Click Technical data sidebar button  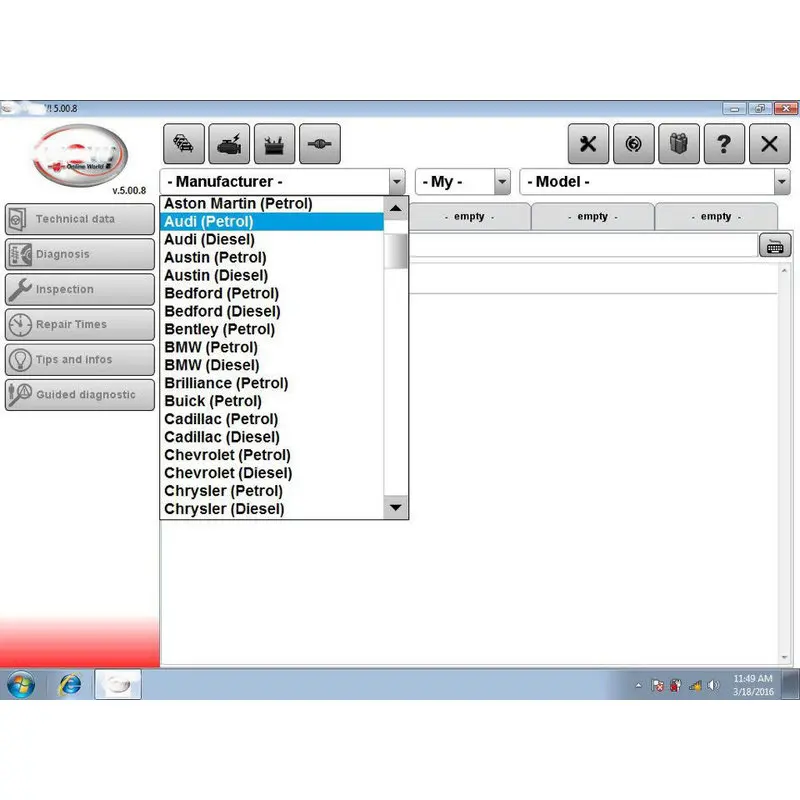tap(80, 219)
